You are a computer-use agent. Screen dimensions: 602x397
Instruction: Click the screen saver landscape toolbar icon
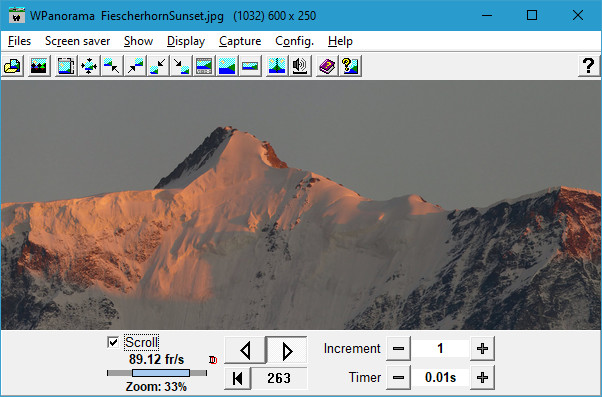[39, 66]
